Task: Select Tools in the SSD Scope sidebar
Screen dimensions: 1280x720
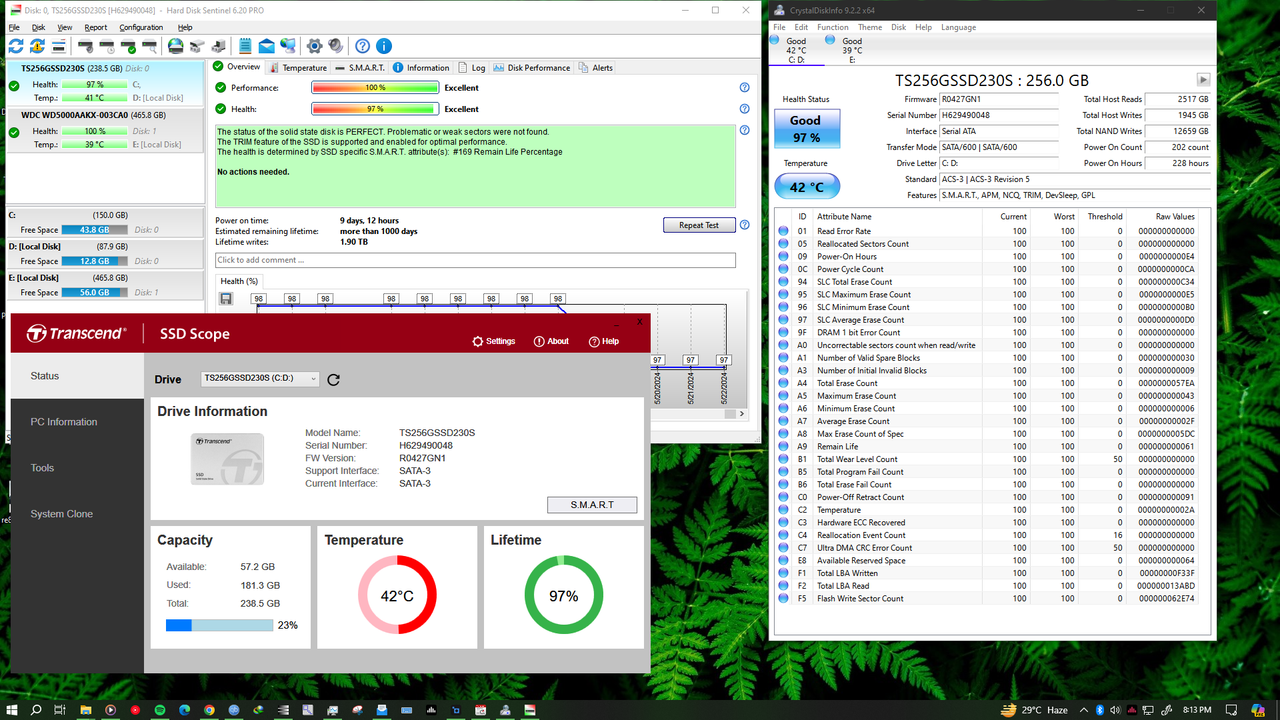Action: pyautogui.click(x=77, y=468)
